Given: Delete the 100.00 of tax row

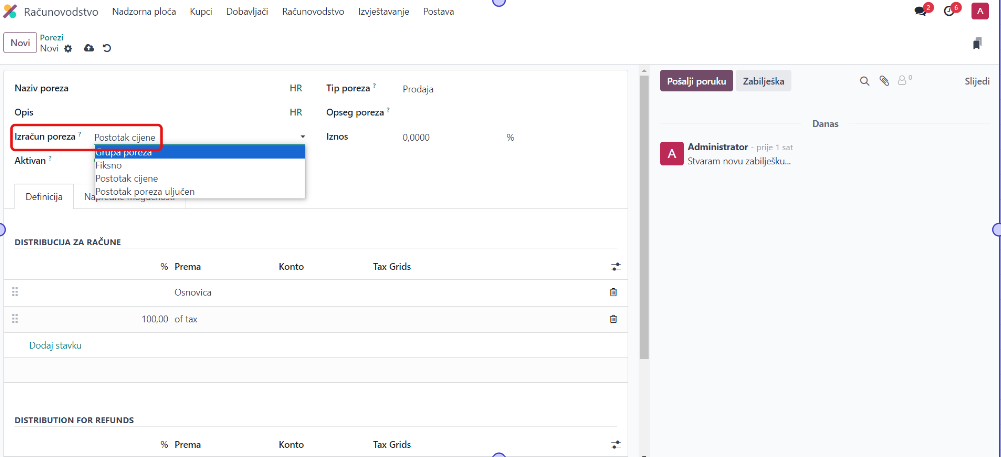Looking at the screenshot, I should click(613, 319).
